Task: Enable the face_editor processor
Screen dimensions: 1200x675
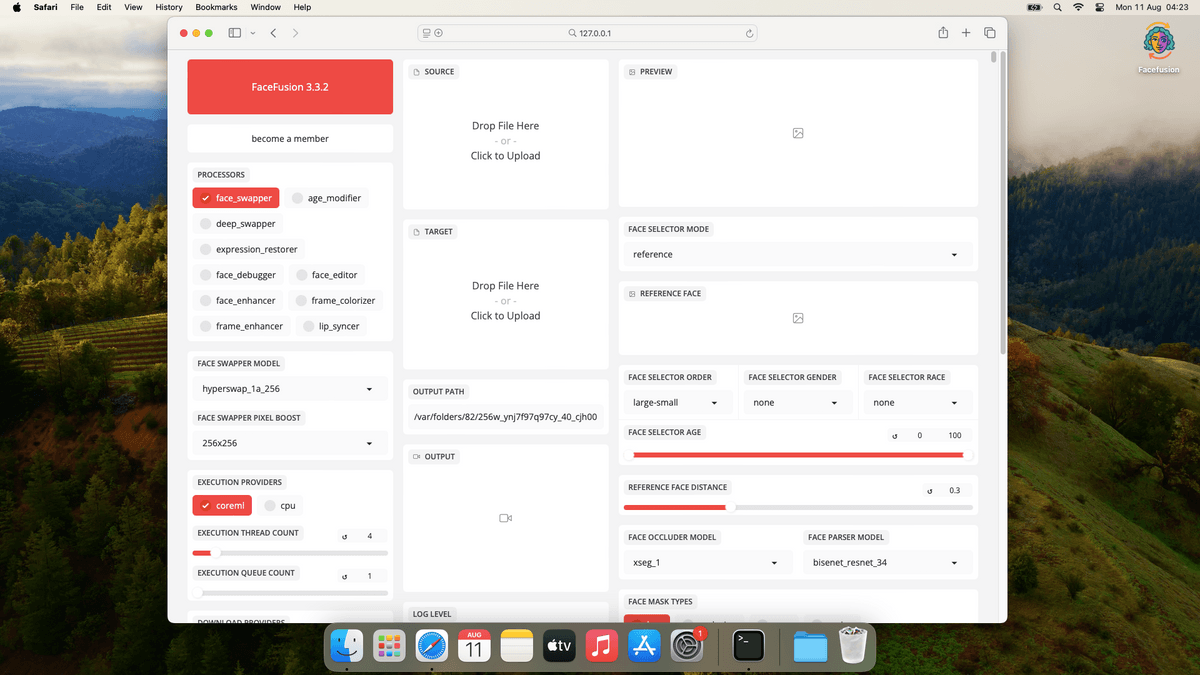Action: click(x=326, y=275)
